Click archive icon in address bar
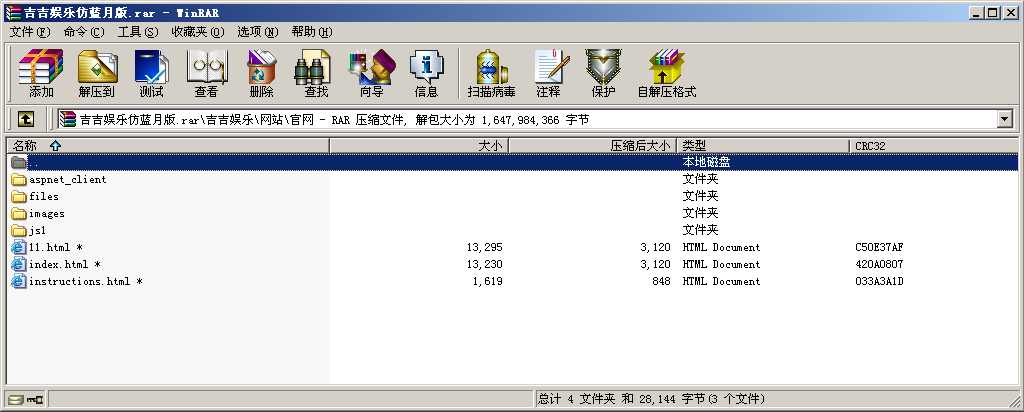 67,119
